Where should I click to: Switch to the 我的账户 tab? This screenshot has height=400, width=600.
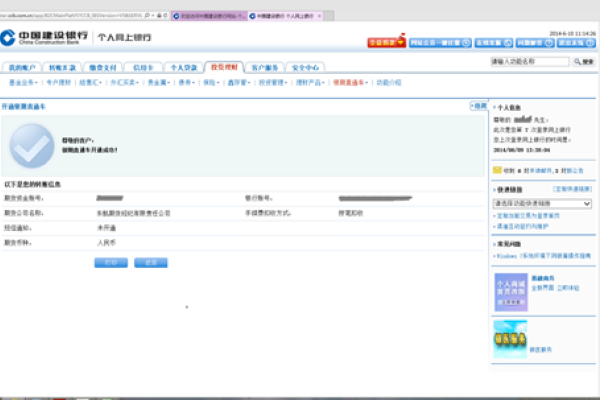pos(22,67)
